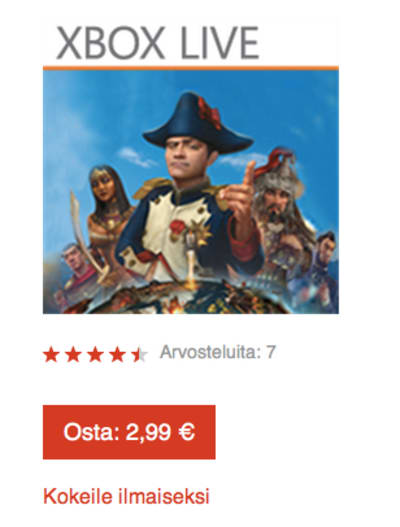The image size is (400, 527).
Task: Click the Cleopatra character in artwork
Action: (x=109, y=213)
